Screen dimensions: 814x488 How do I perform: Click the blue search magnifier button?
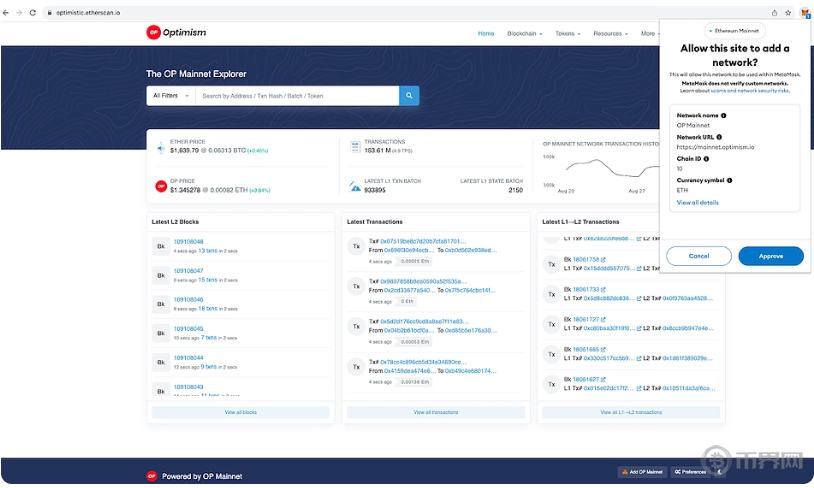[x=409, y=96]
